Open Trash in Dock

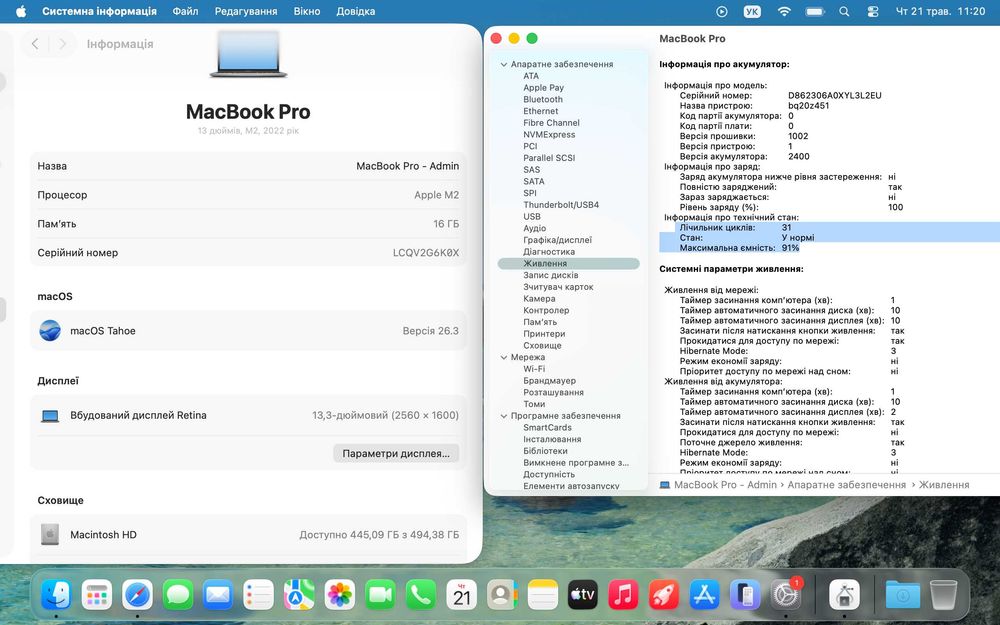943,596
